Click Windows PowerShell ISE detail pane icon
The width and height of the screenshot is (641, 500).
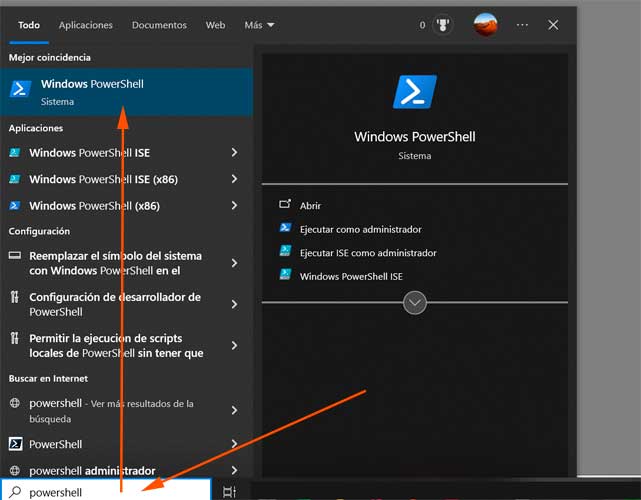285,274
